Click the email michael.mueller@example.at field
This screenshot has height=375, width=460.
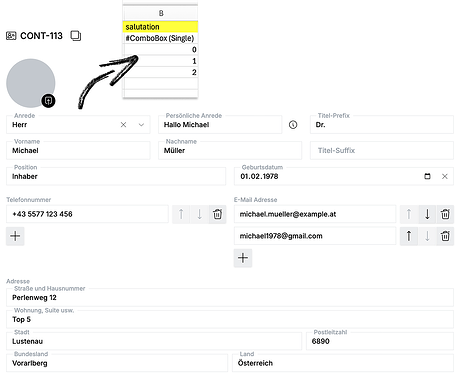315,214
